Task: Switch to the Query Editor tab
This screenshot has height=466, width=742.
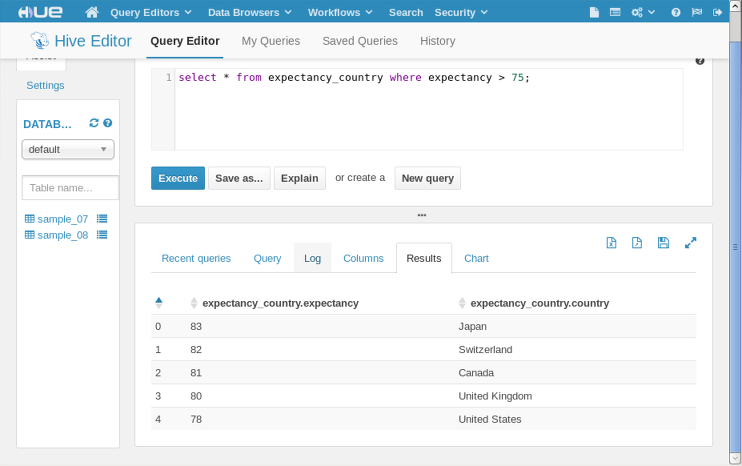Action: (185, 41)
